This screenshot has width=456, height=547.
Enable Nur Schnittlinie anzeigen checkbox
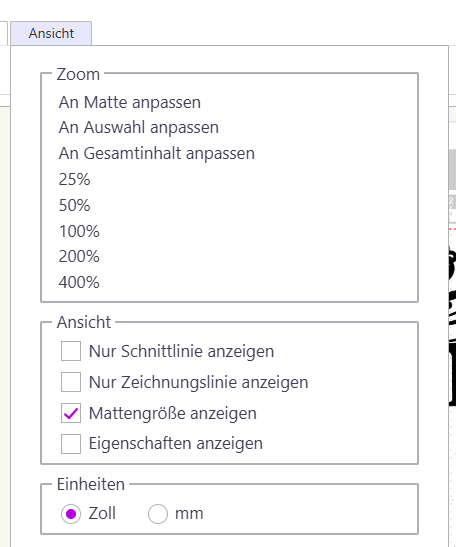[71, 351]
